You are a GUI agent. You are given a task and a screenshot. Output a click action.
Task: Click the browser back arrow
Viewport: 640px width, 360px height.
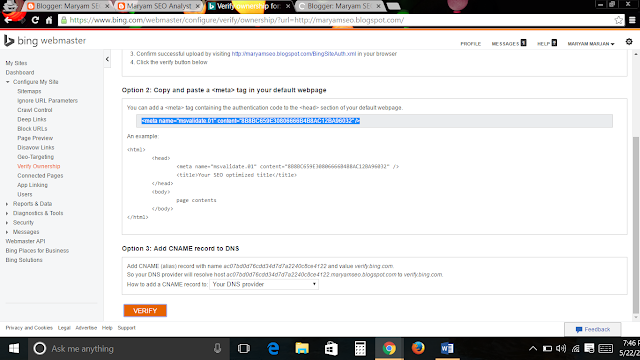[x=8, y=20]
